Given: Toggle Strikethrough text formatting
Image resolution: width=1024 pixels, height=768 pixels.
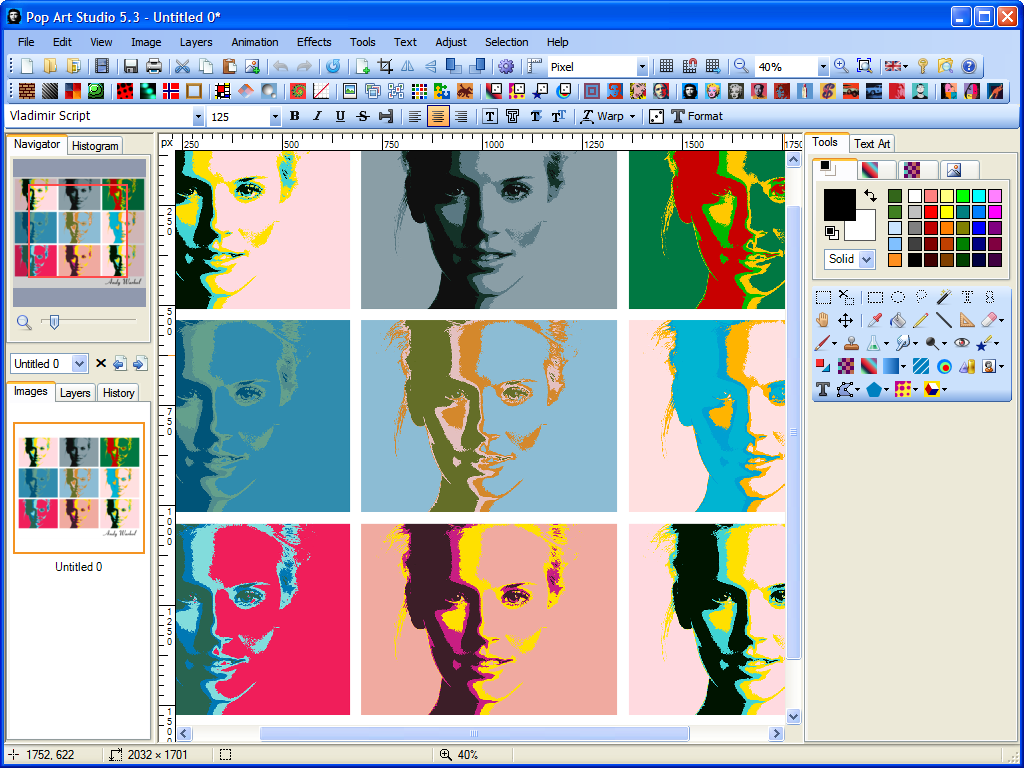Looking at the screenshot, I should (363, 116).
